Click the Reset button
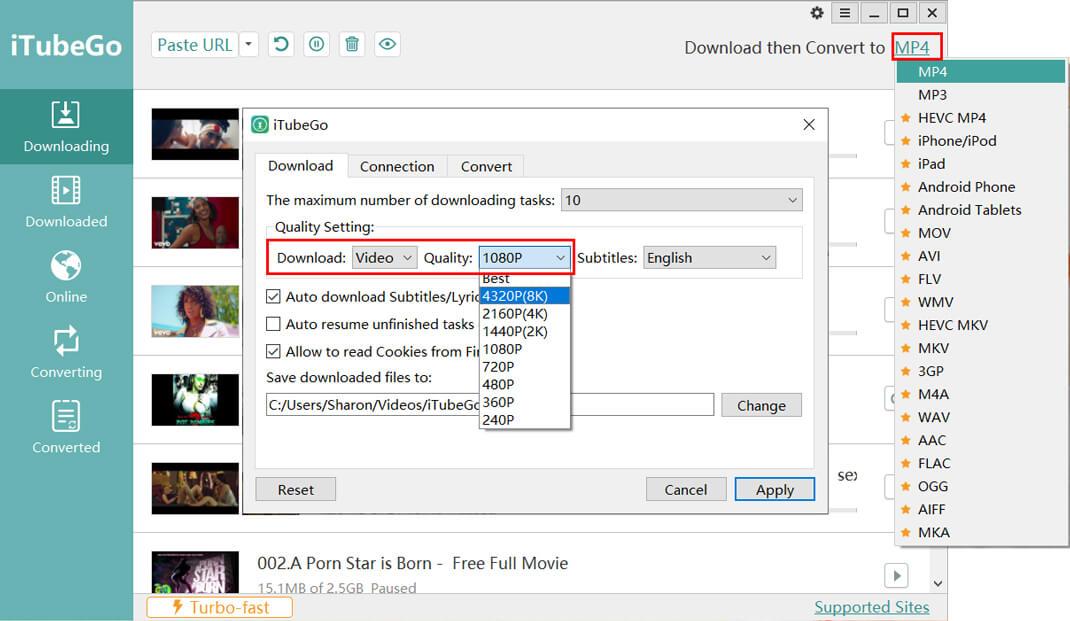The width and height of the screenshot is (1070, 621). [295, 489]
